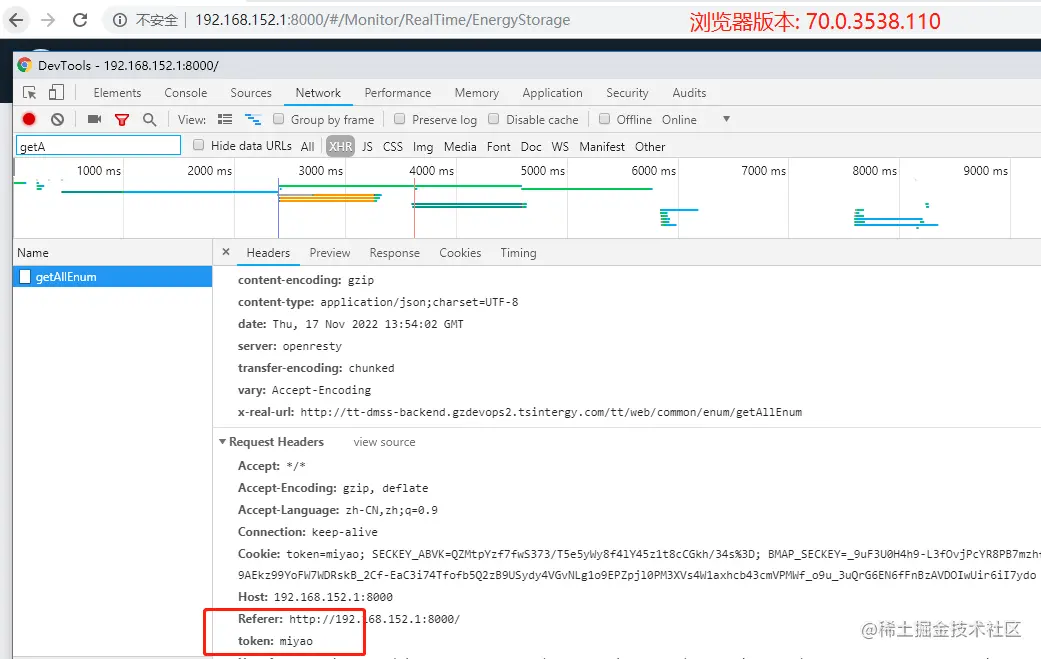Screen dimensions: 1041x659
Task: Select the inspect element cursor icon
Action: pyautogui.click(x=31, y=92)
